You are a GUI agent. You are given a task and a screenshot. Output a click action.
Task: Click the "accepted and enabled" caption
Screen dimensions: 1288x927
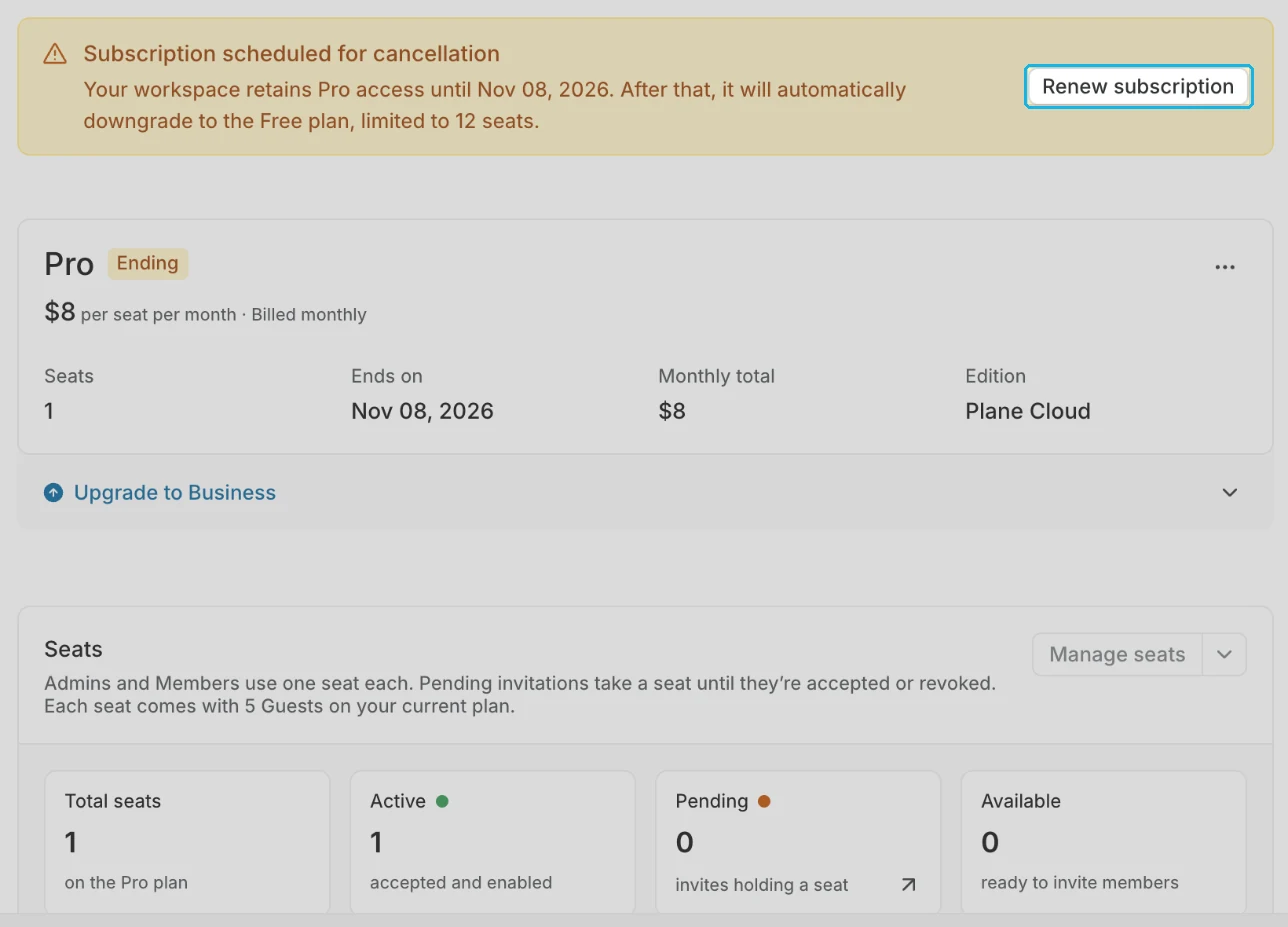[461, 883]
